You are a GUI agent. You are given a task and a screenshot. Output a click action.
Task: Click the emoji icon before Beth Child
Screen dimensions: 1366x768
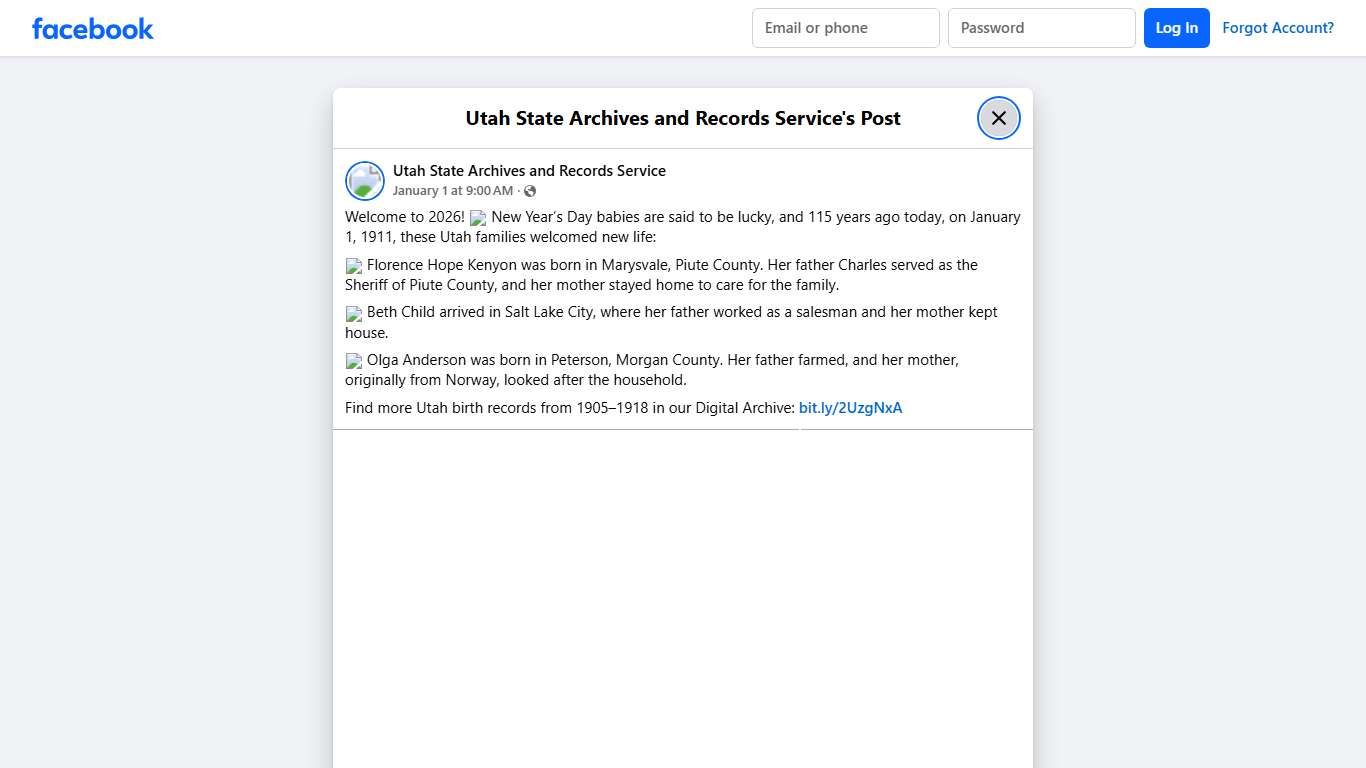tap(354, 313)
